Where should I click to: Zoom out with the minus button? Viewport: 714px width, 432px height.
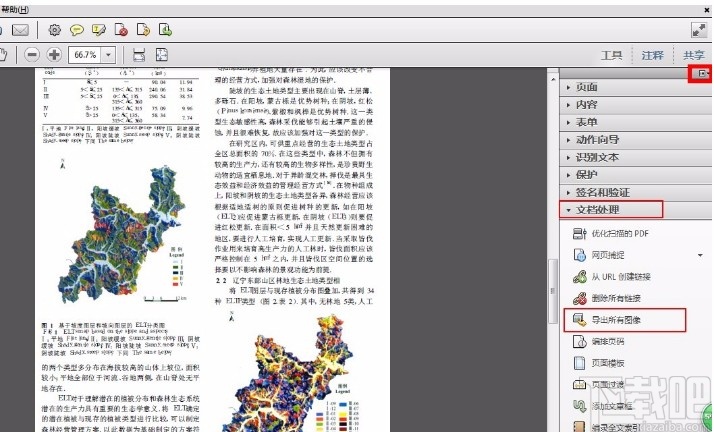pyautogui.click(x=32, y=55)
